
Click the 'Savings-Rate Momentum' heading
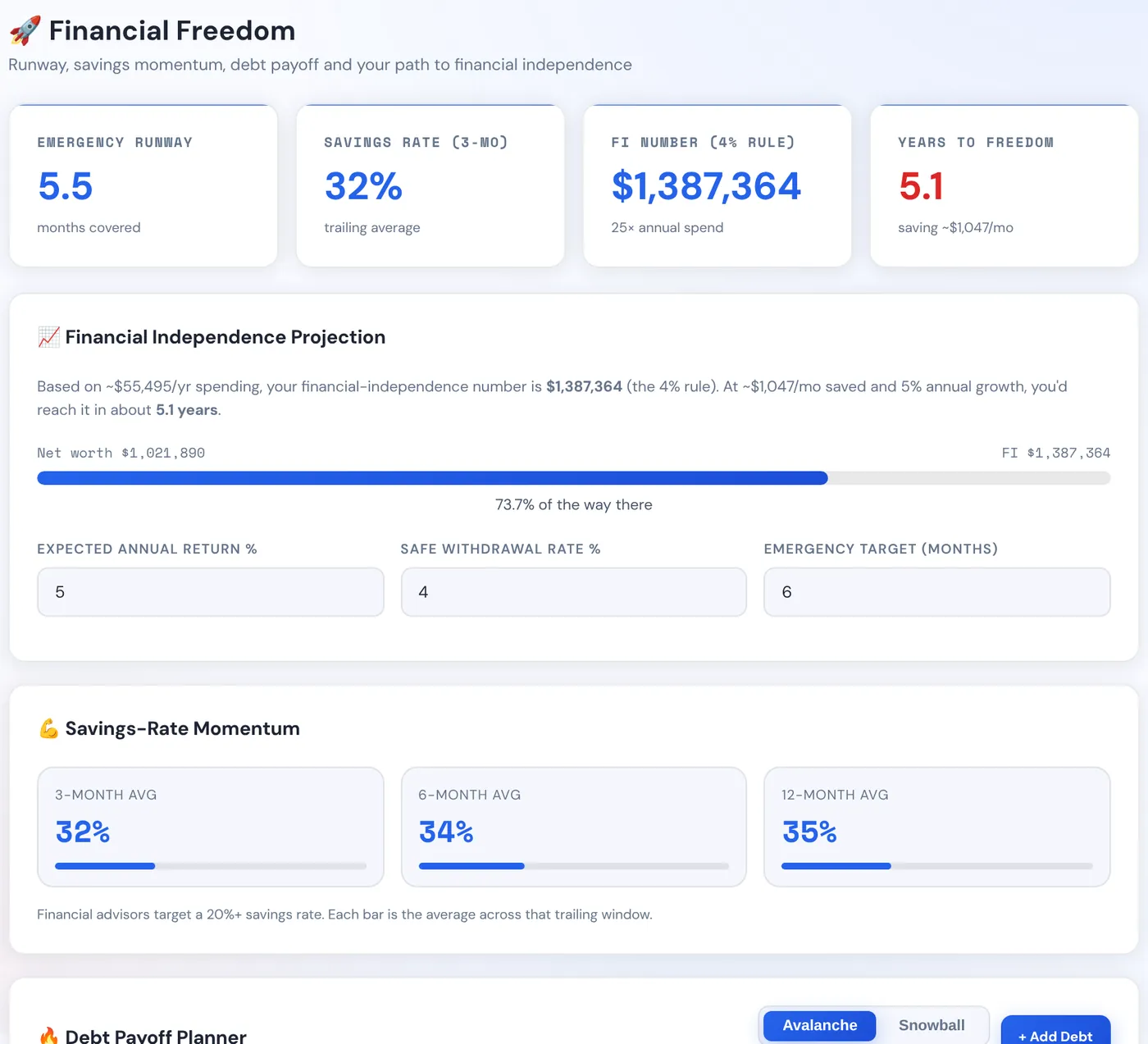pos(183,728)
